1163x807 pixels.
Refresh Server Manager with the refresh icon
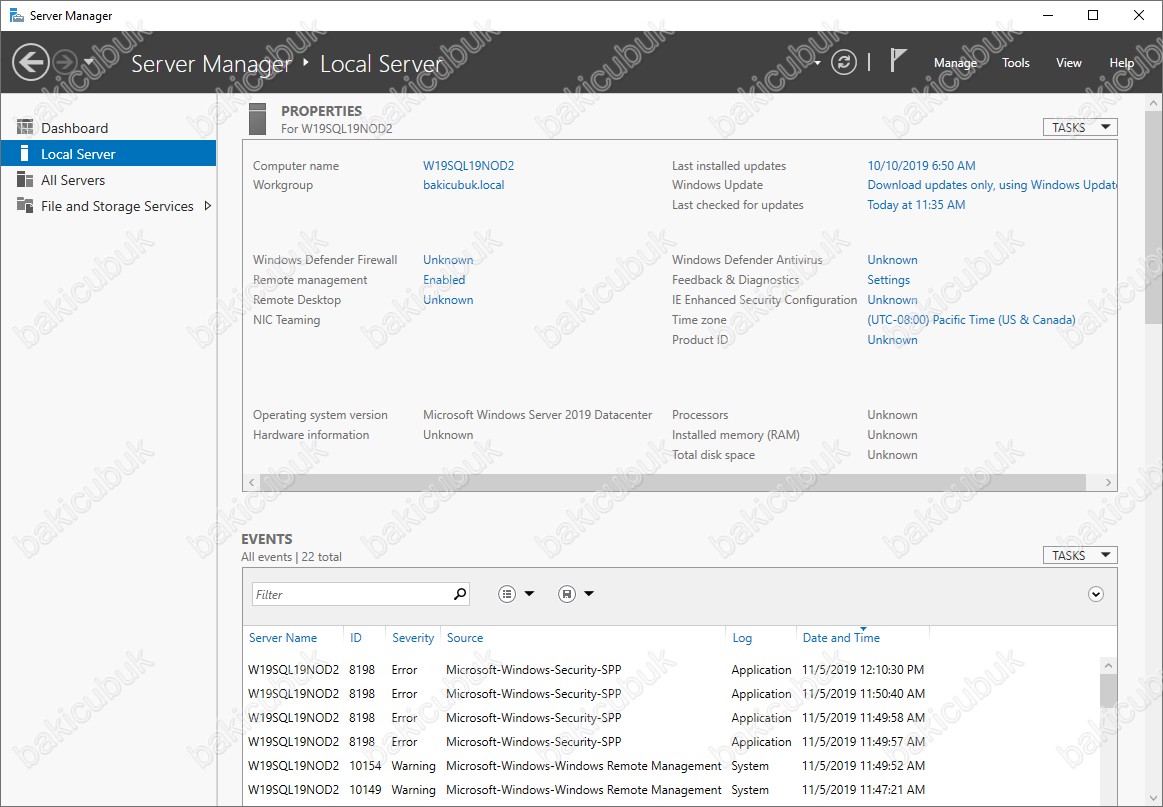coord(843,62)
